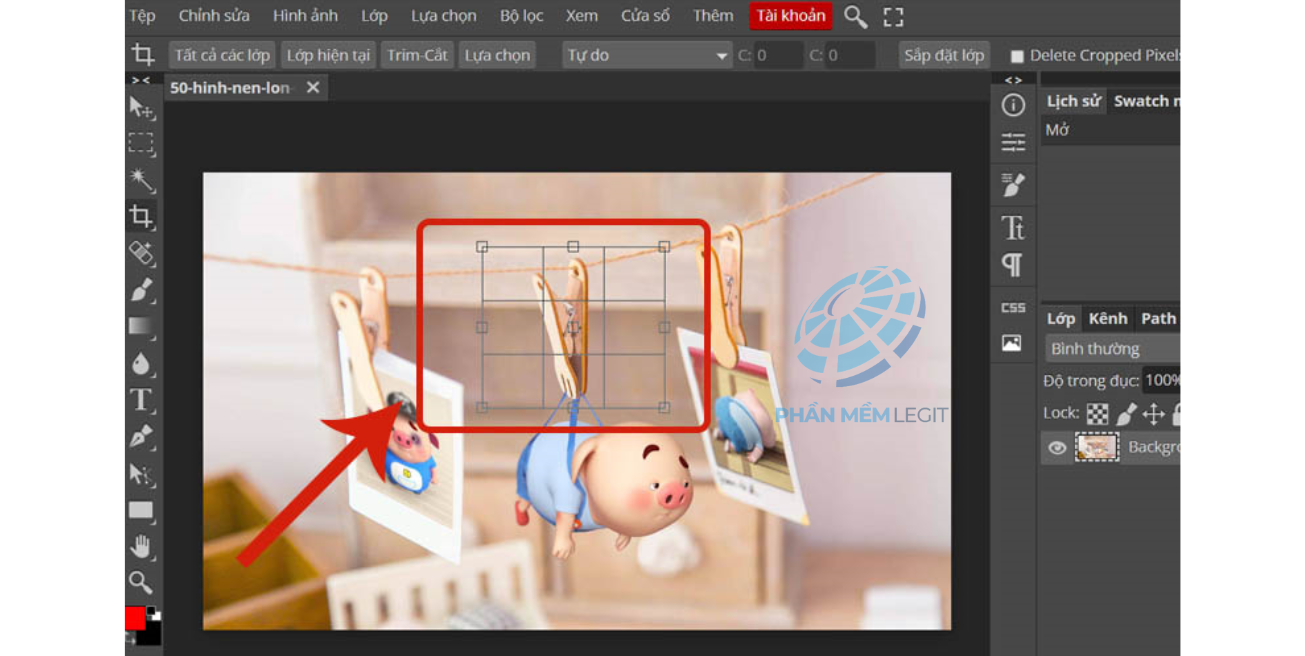Open red foreground color swatch

pos(135,618)
